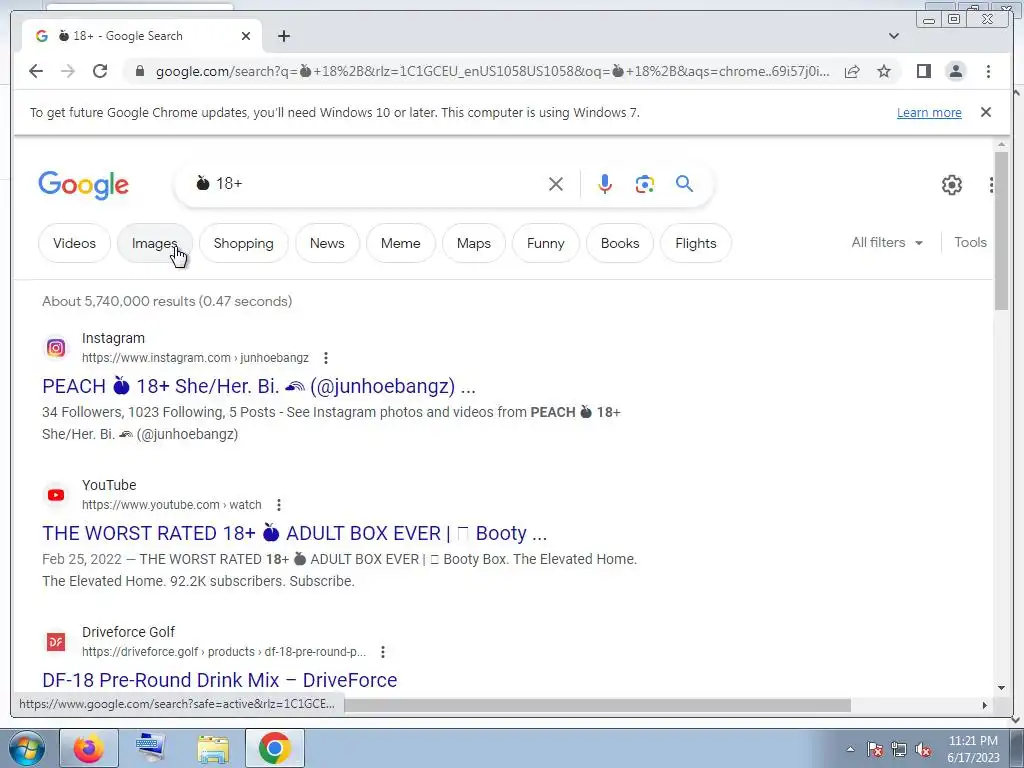Click the vertical page scrollbar thumb
This screenshot has width=1024, height=768.
click(x=1001, y=230)
